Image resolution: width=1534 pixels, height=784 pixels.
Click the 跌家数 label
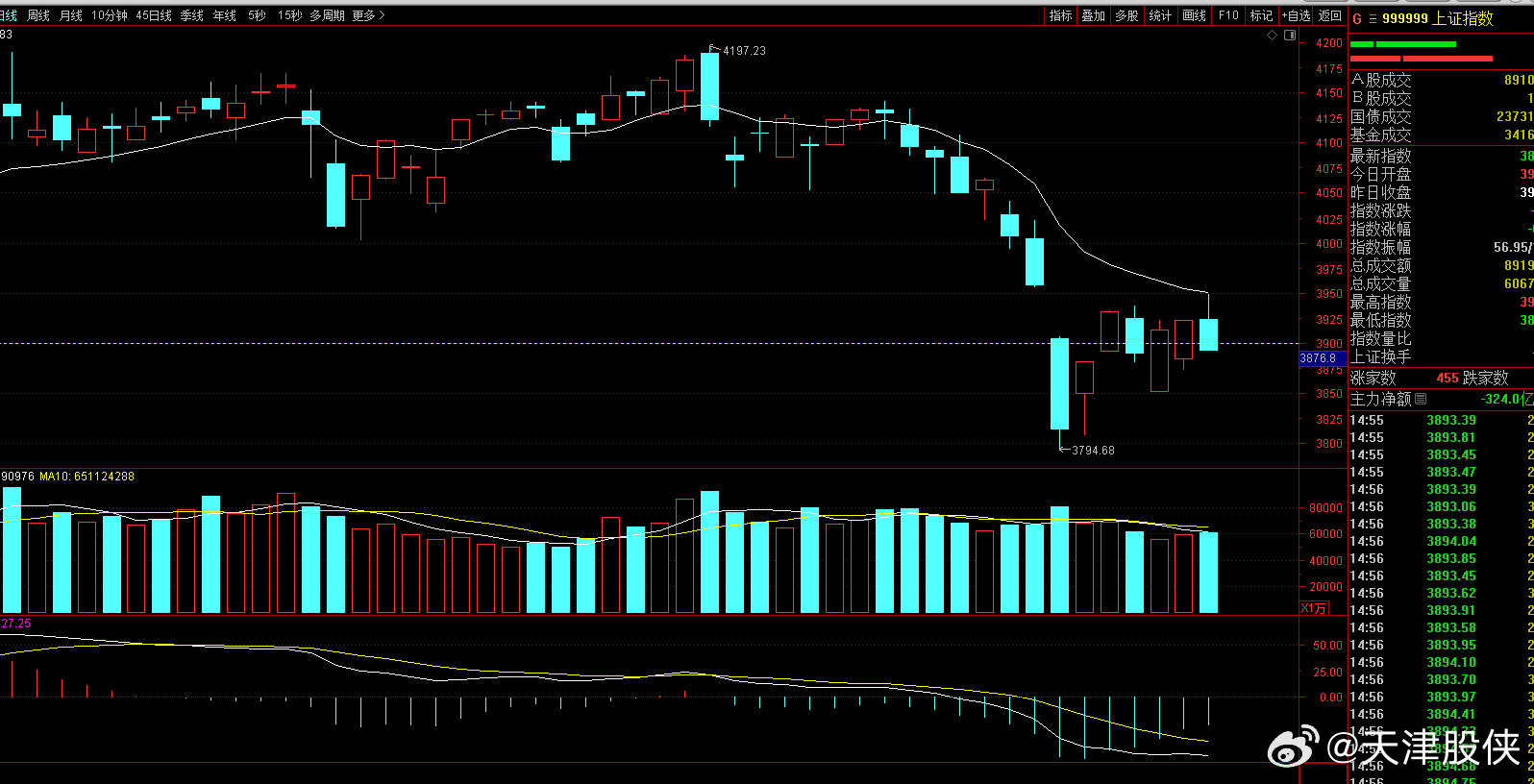(1486, 378)
